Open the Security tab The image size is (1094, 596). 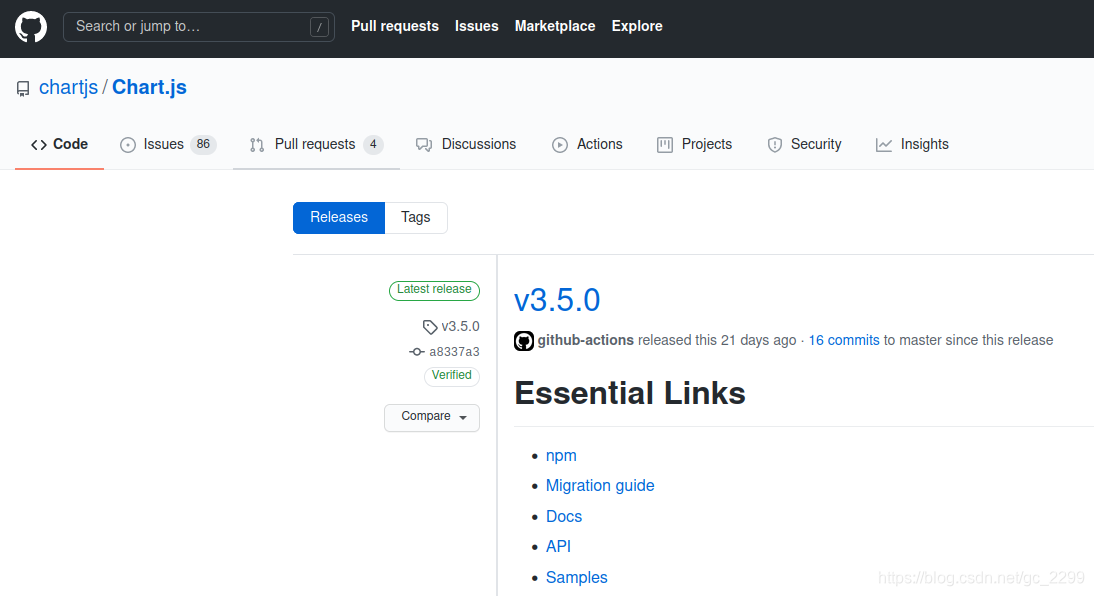point(804,144)
